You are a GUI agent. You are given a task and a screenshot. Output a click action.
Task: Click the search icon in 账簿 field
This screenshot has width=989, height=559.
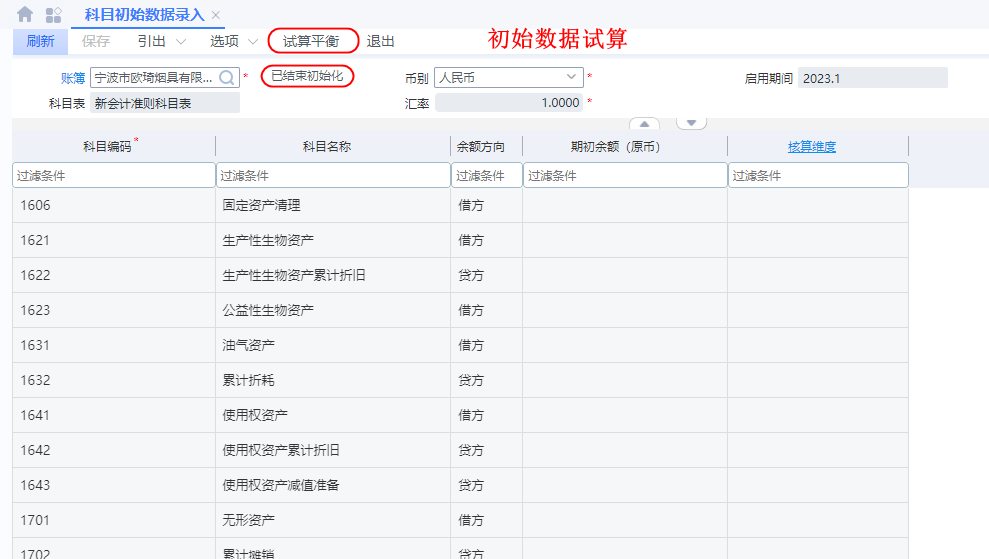(227, 78)
